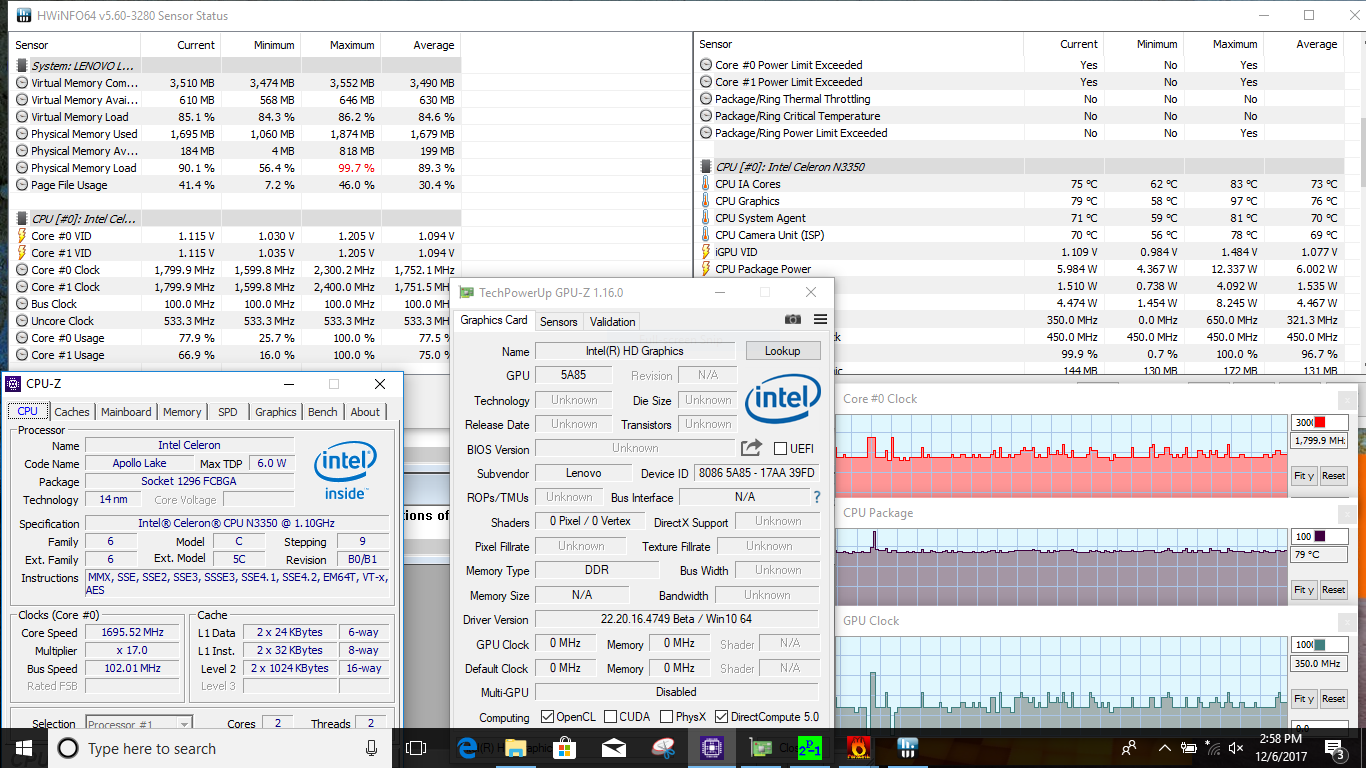Click Reset on CPU Package graph
Screen dimensions: 1366x768
(x=1334, y=590)
